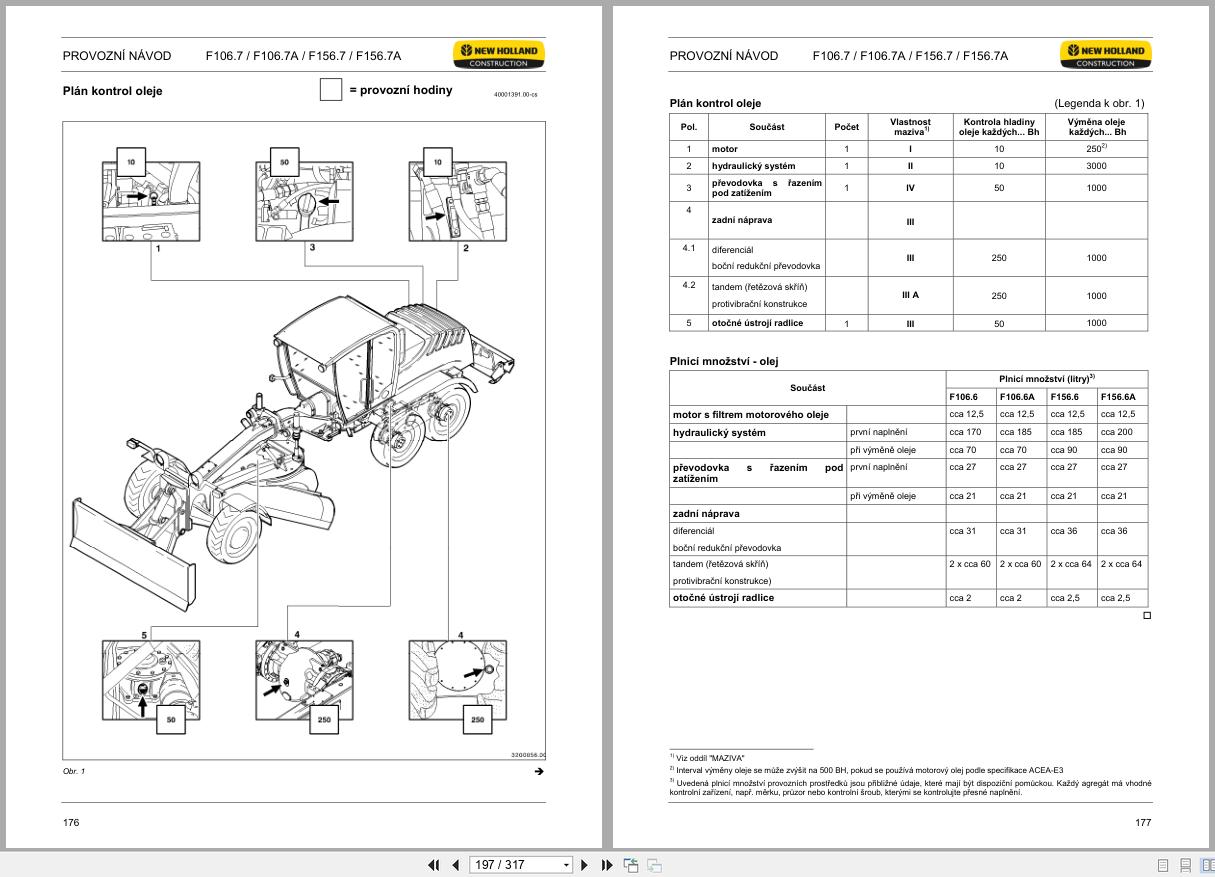Click the 'PROVOZNÍ NÁVOD' header on page 177

point(723,56)
